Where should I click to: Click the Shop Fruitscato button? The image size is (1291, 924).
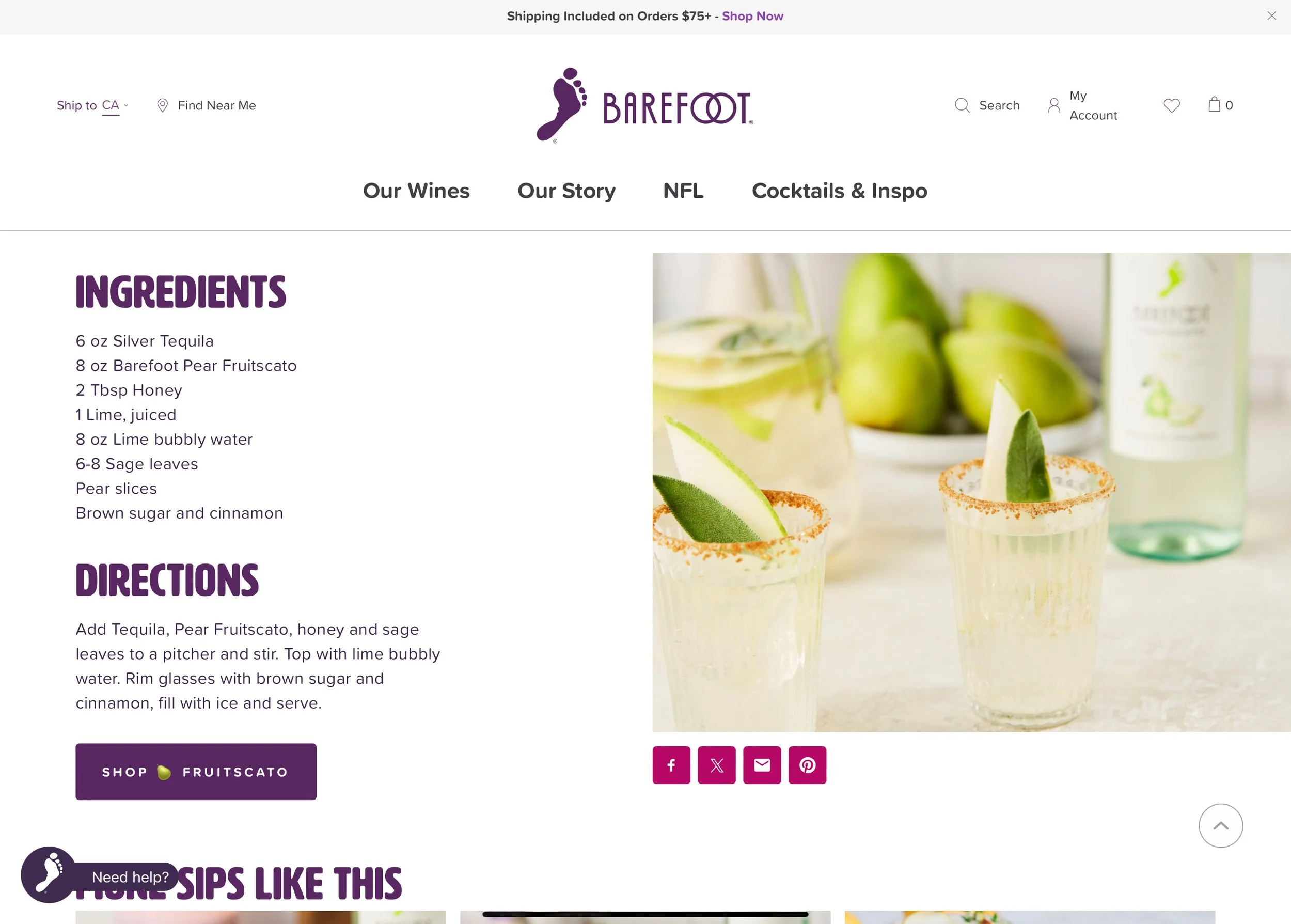(x=196, y=772)
